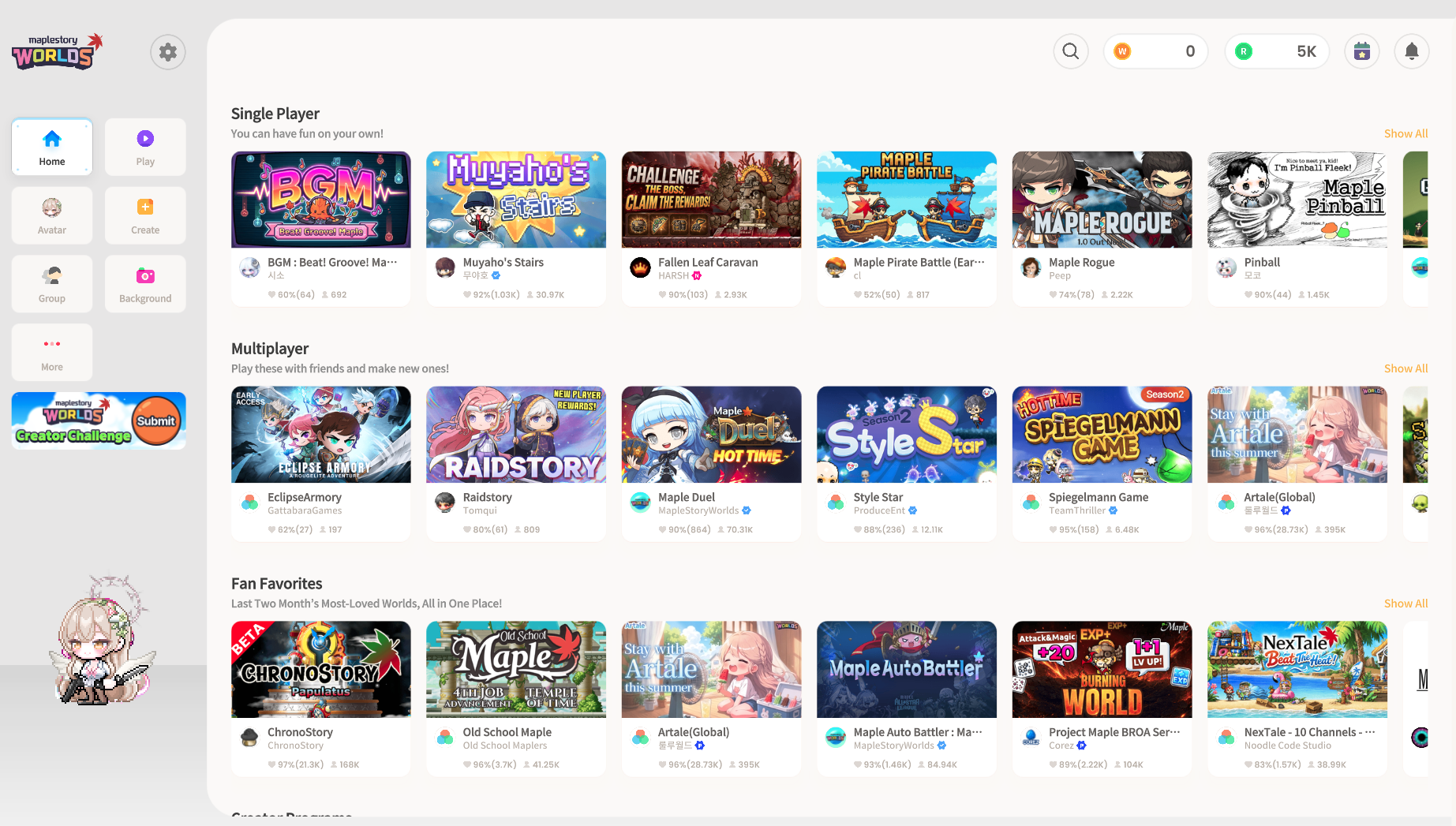Open the Multiplayer Artale(Global) thumbnail
Screen dimensions: 1456x826
click(1297, 435)
